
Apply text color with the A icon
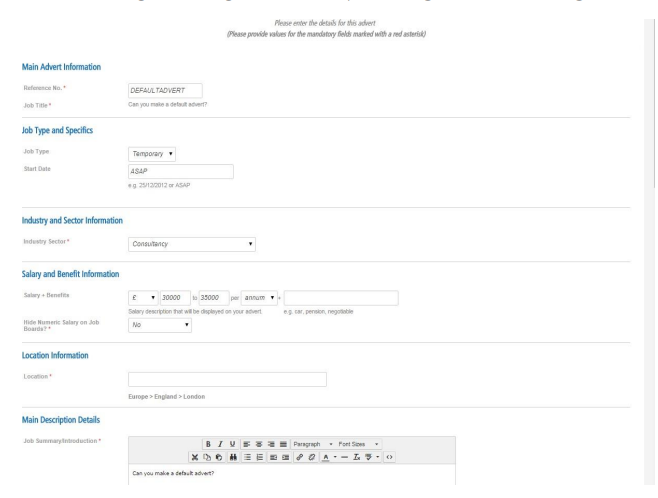pos(326,457)
